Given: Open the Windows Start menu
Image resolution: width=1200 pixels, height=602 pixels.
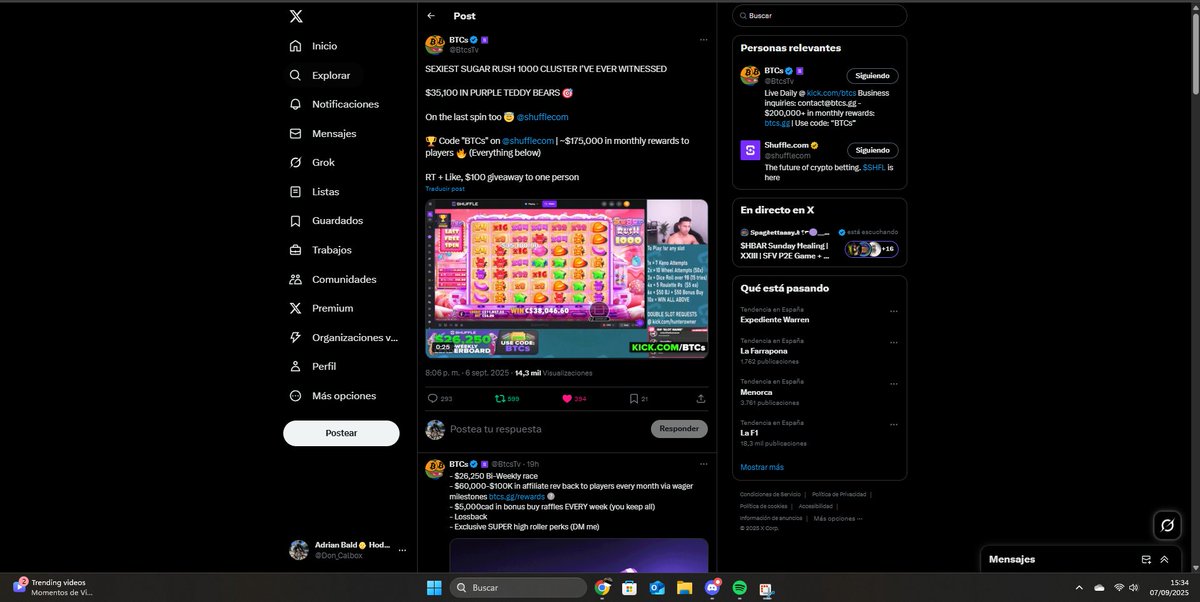Looking at the screenshot, I should (x=434, y=587).
